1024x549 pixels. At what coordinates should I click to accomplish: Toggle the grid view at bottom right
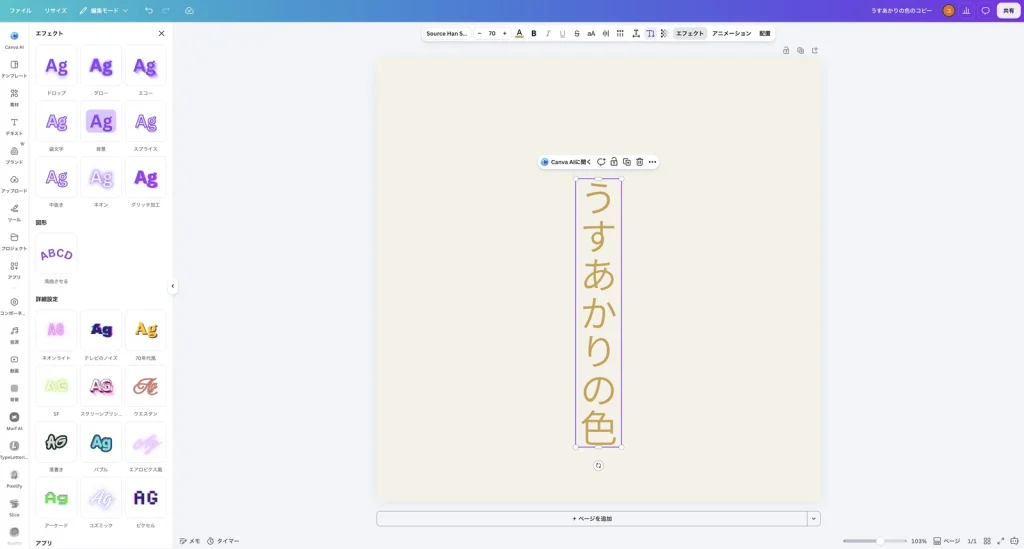(987, 541)
